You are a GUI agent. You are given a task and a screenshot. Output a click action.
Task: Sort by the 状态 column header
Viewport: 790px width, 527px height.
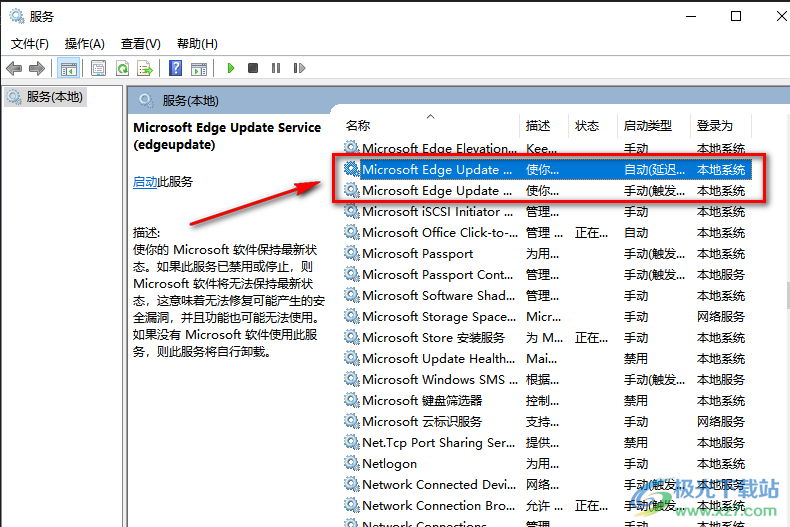587,125
